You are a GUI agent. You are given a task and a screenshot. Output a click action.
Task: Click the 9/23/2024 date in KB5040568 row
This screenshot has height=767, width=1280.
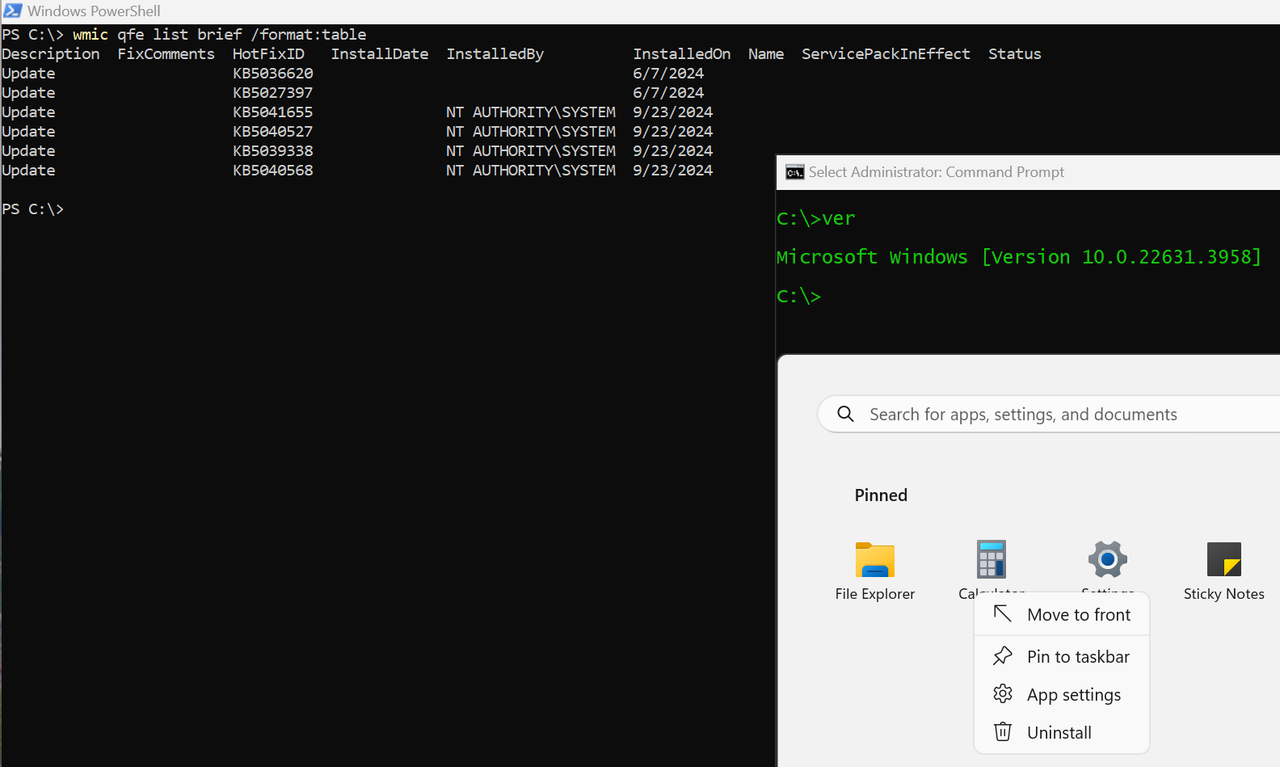click(673, 170)
